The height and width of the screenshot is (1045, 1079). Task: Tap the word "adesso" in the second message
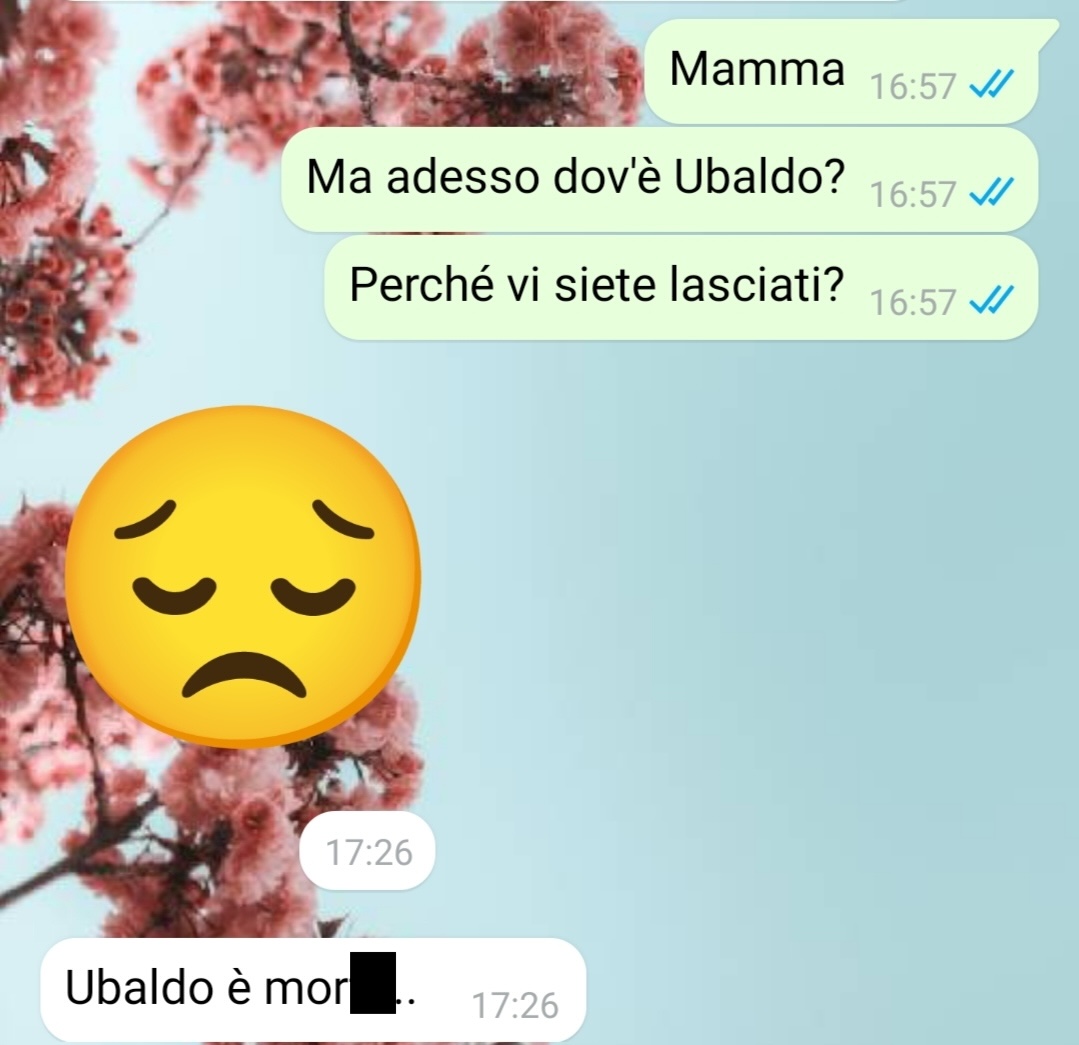(463, 177)
